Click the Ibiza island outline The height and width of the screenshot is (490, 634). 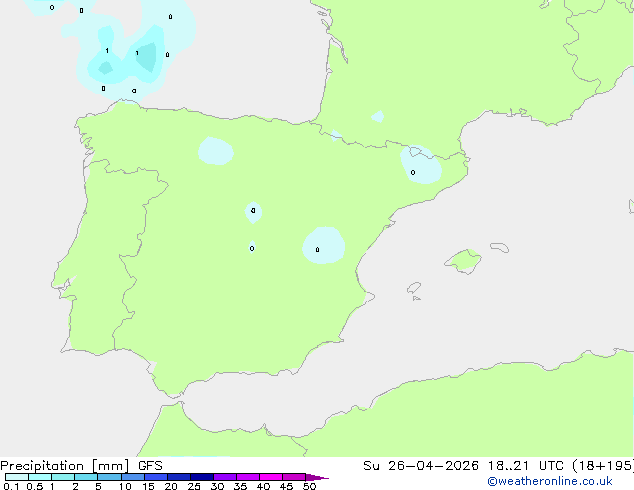pyautogui.click(x=414, y=288)
